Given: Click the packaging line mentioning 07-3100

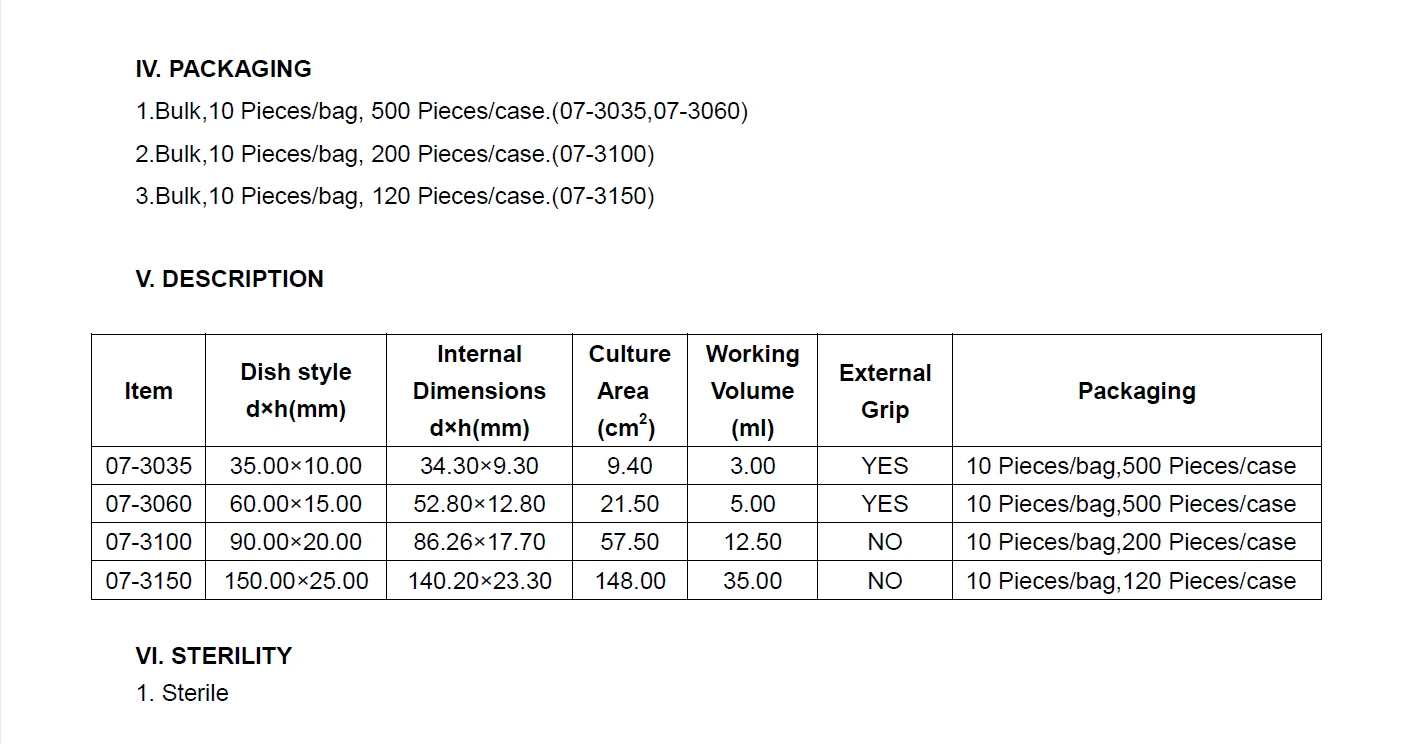Looking at the screenshot, I should click(395, 154).
